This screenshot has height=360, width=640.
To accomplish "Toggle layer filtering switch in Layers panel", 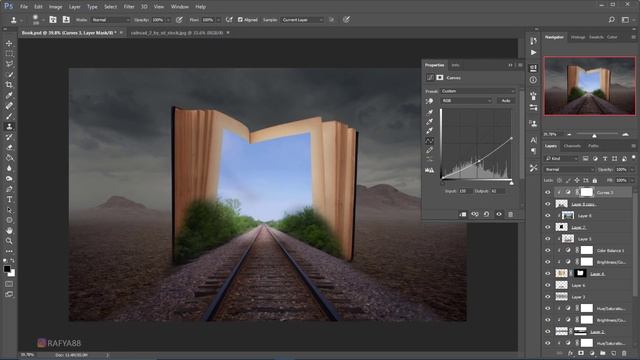I will [633, 158].
